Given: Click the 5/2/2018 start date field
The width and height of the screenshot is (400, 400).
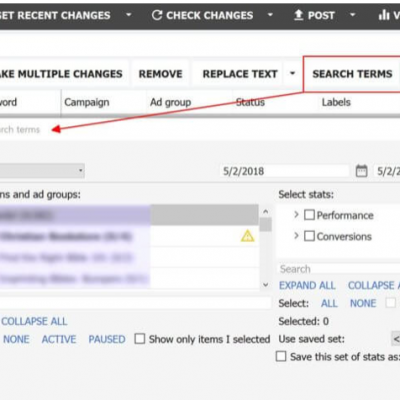Looking at the screenshot, I should (284, 171).
